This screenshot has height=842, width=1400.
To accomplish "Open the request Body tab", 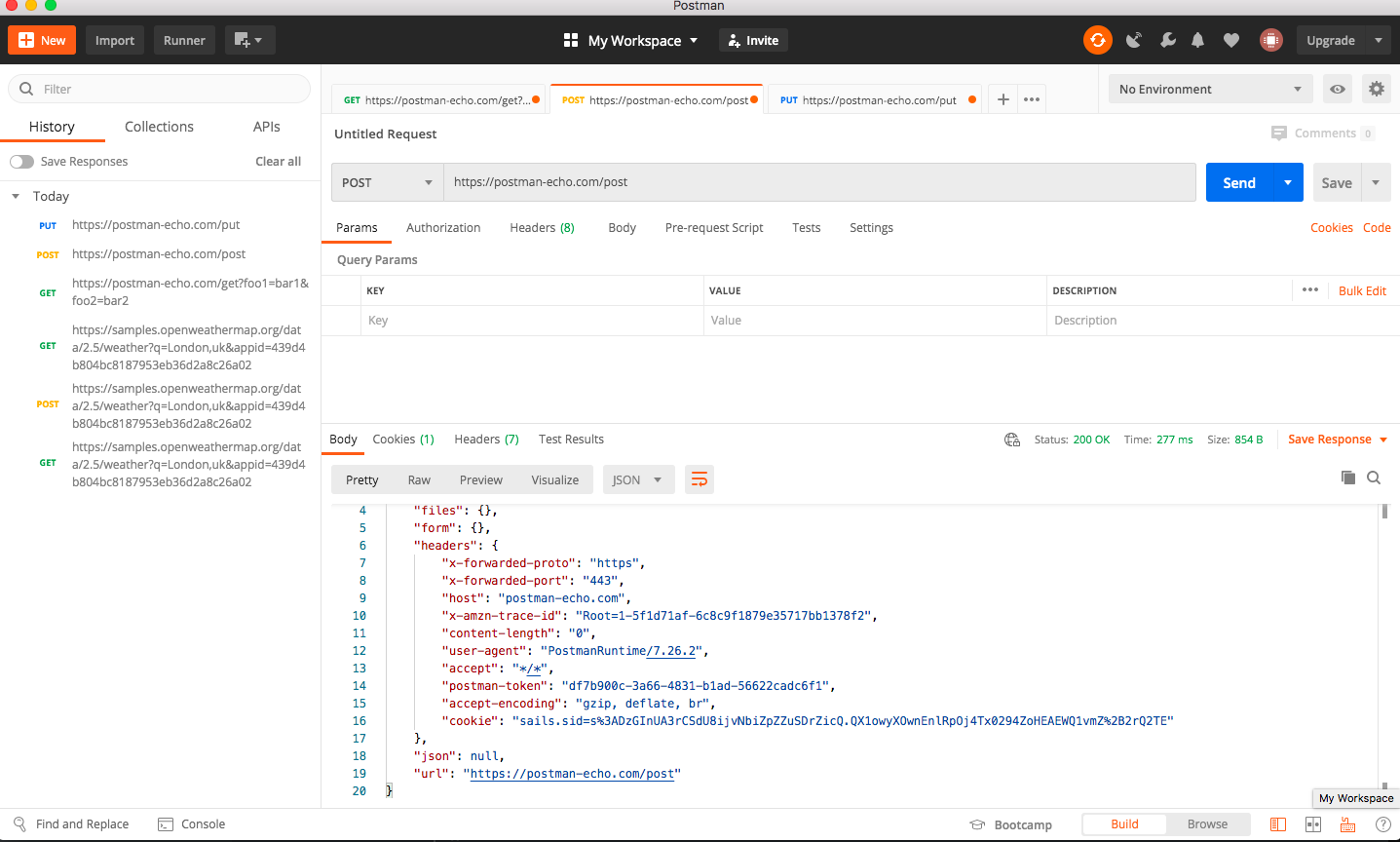I will click(x=622, y=227).
